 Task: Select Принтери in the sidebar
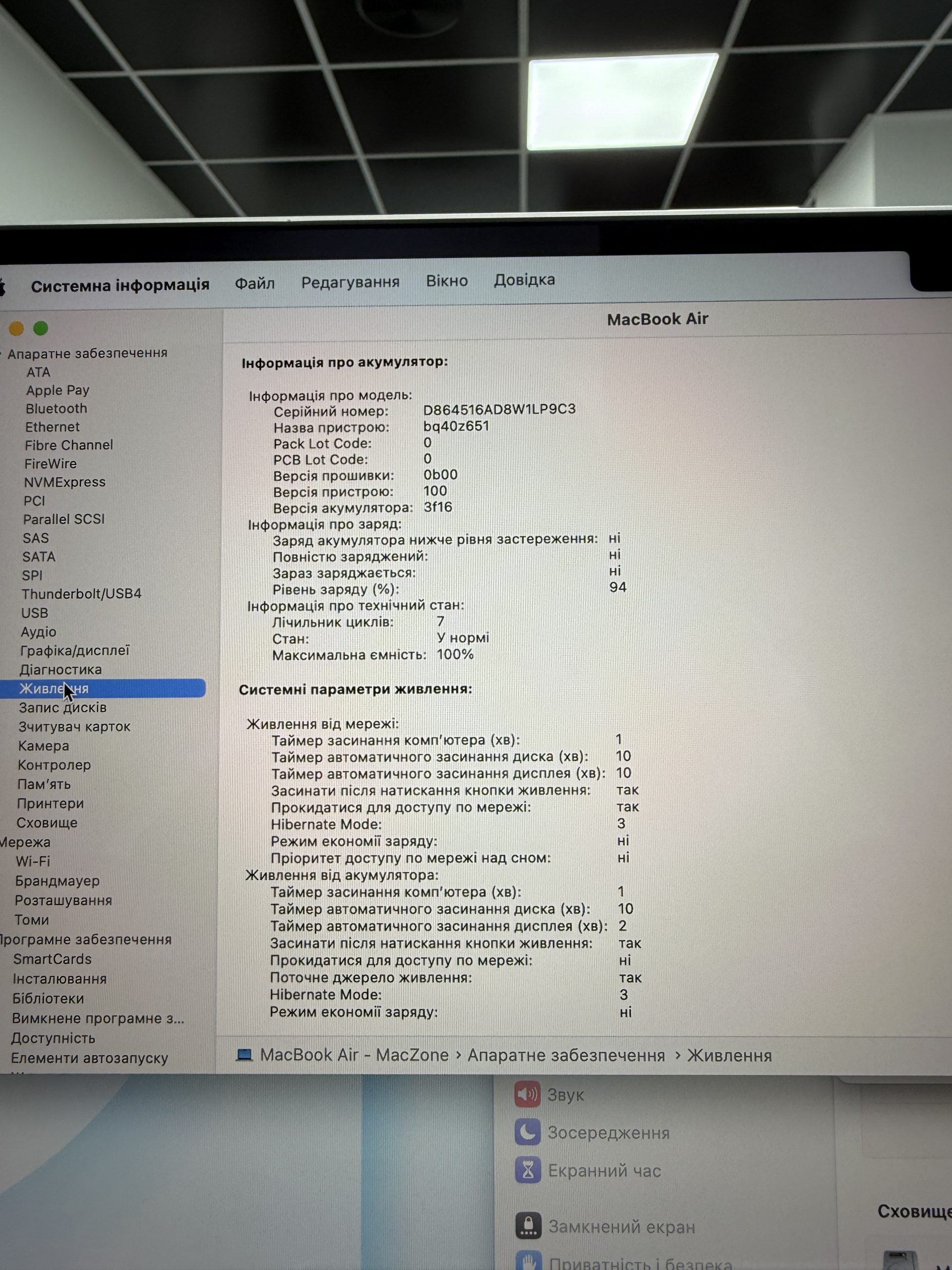(51, 803)
